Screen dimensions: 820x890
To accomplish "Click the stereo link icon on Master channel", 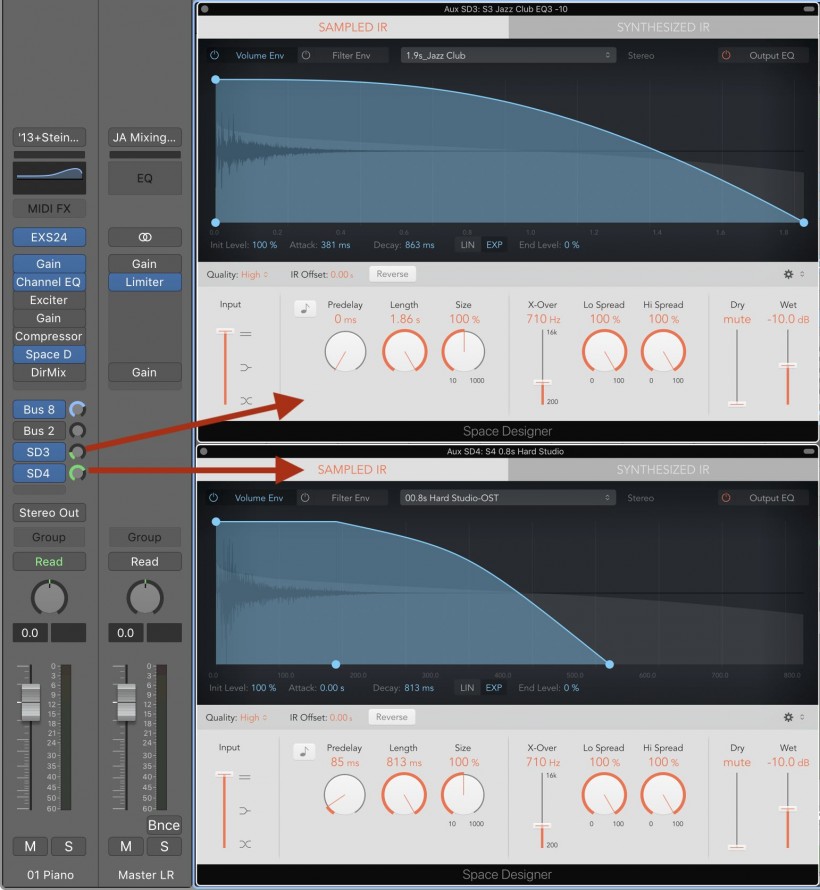I will [145, 237].
